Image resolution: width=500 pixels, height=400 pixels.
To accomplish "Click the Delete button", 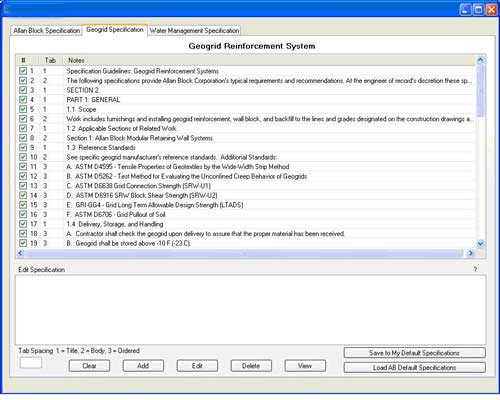I will coord(251,366).
